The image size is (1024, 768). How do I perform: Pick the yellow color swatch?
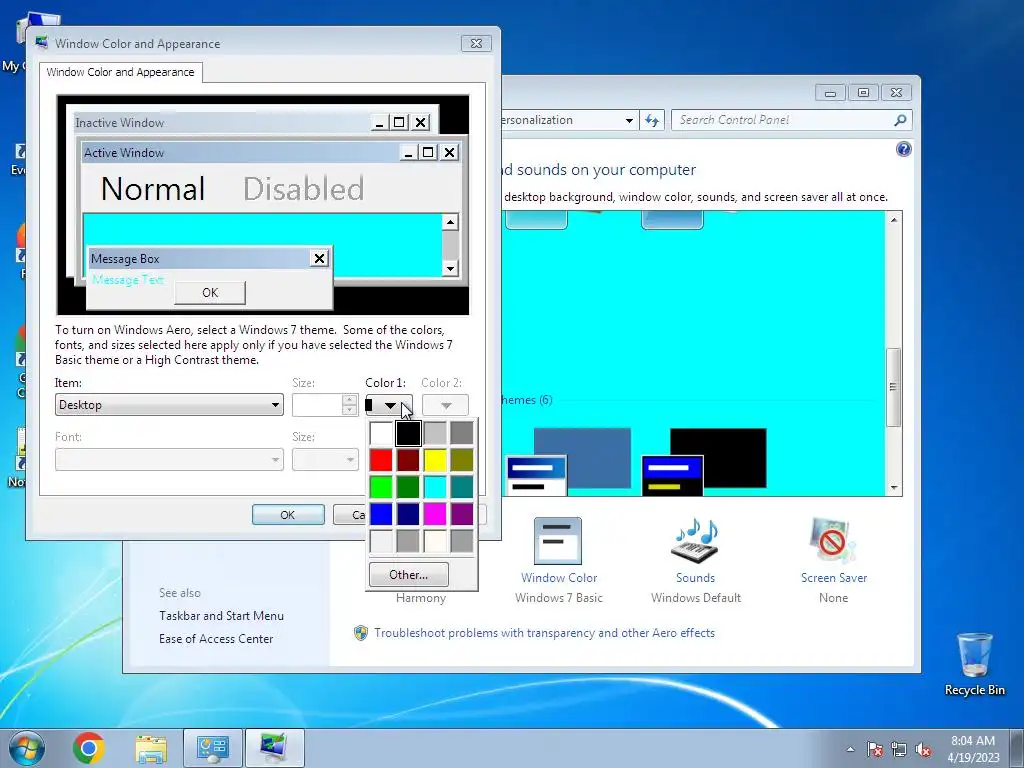click(435, 460)
